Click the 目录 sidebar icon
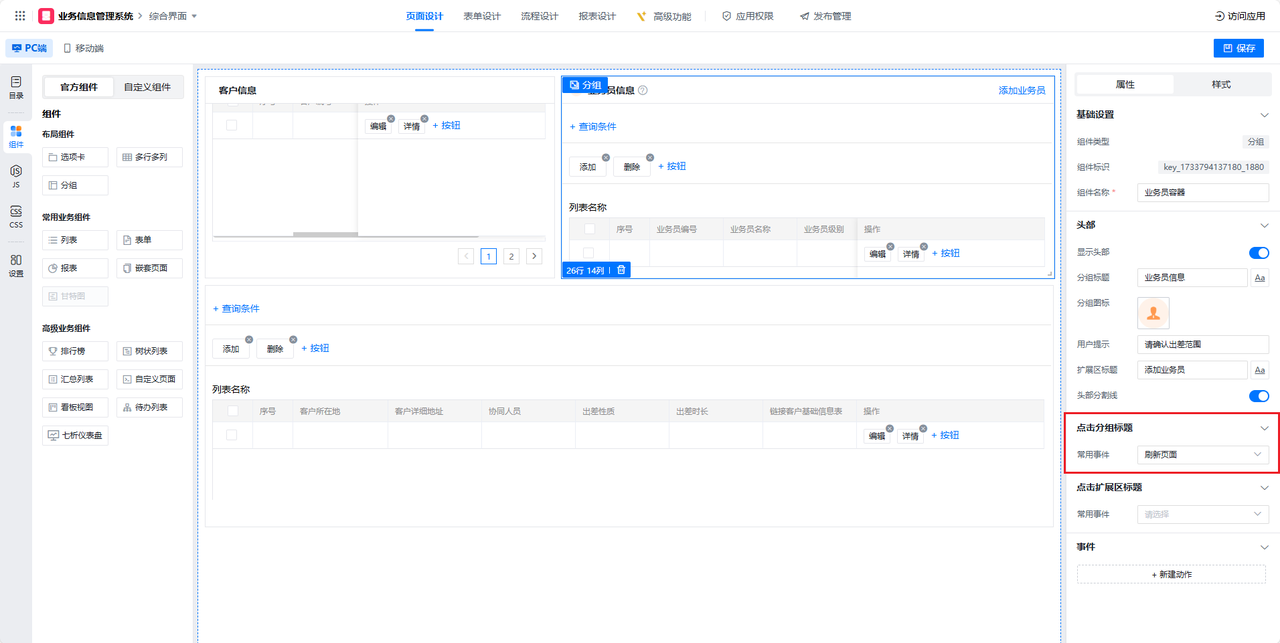This screenshot has height=643, width=1280. tap(16, 87)
